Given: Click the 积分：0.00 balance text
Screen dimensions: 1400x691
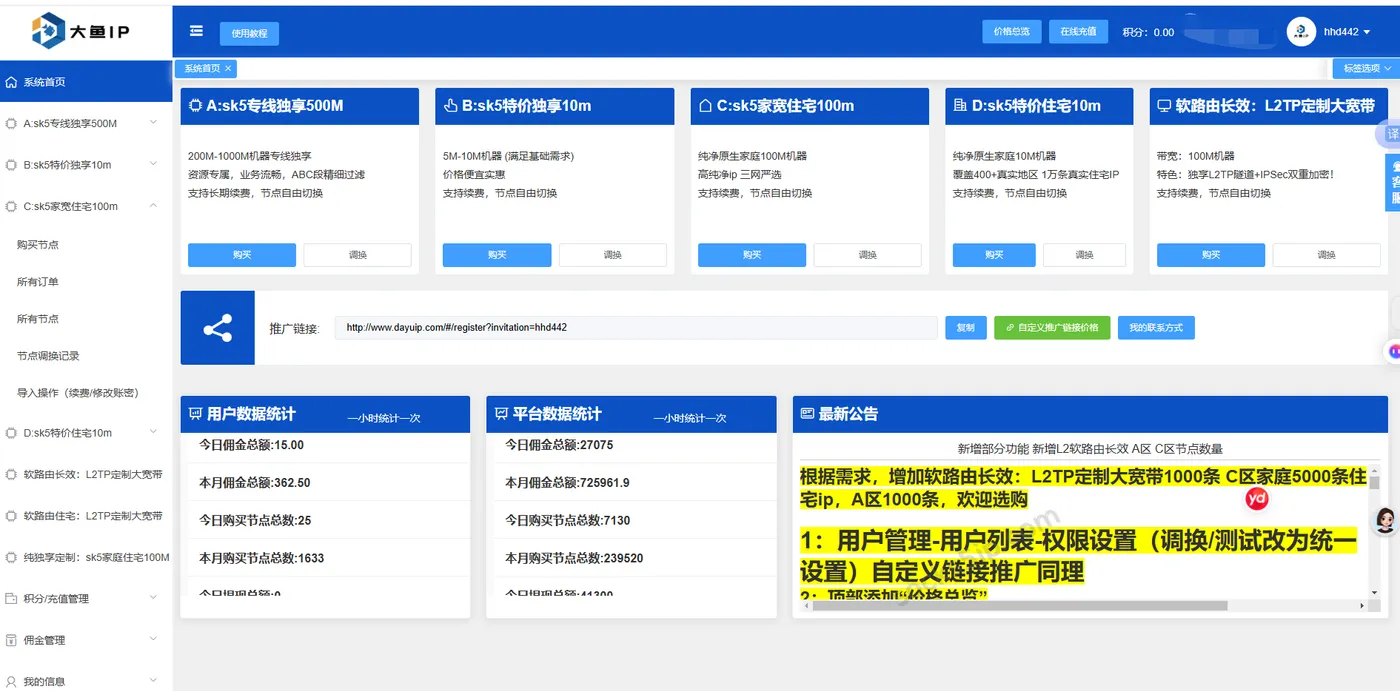Looking at the screenshot, I should 1148,32.
